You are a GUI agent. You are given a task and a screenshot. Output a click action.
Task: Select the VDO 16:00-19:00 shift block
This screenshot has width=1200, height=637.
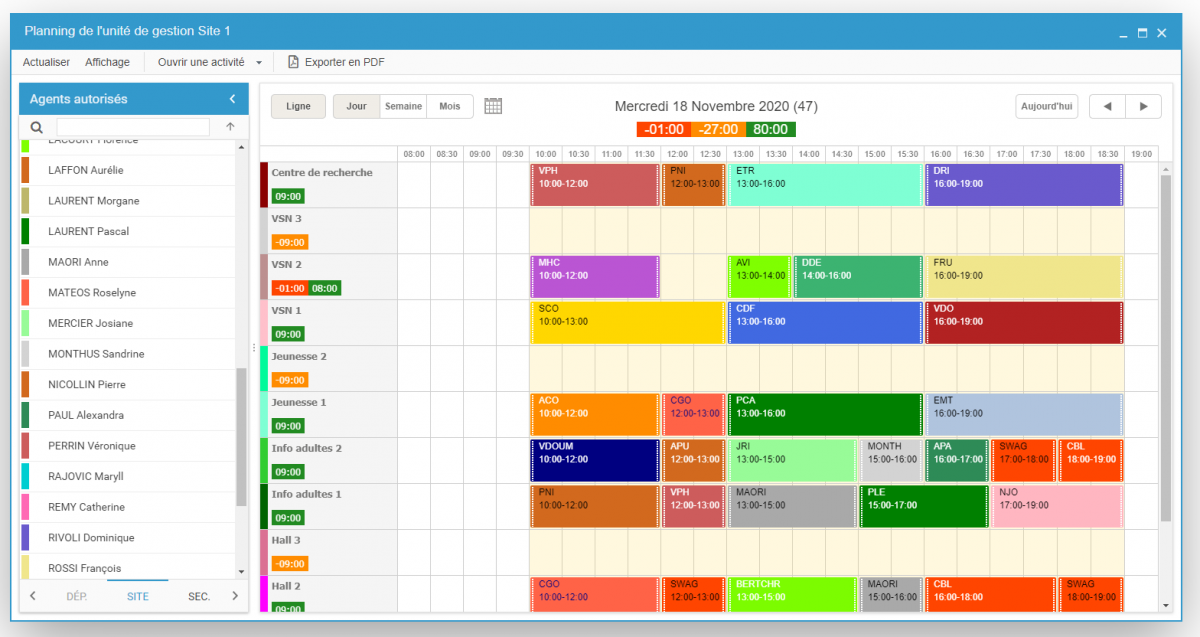(1024, 323)
